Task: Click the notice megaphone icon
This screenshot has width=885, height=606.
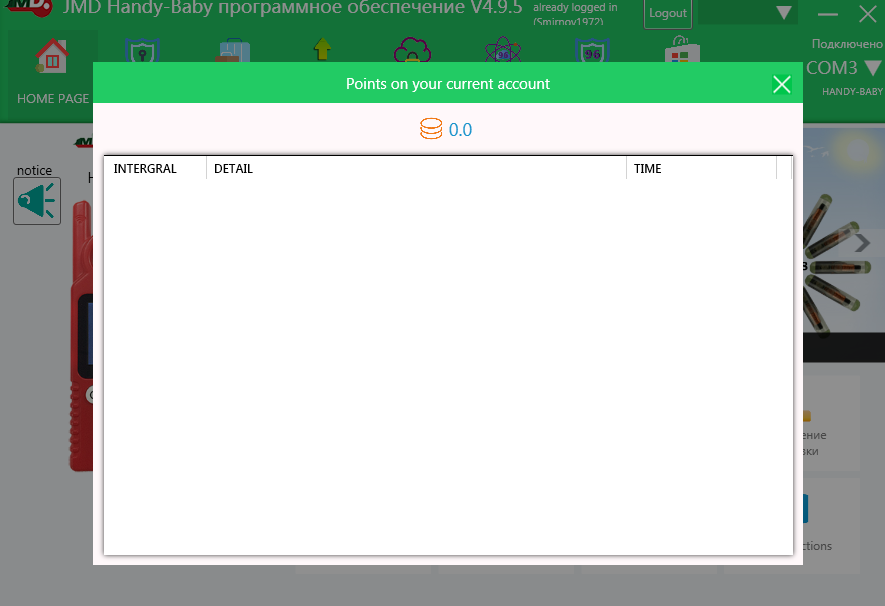Action: pyautogui.click(x=37, y=201)
